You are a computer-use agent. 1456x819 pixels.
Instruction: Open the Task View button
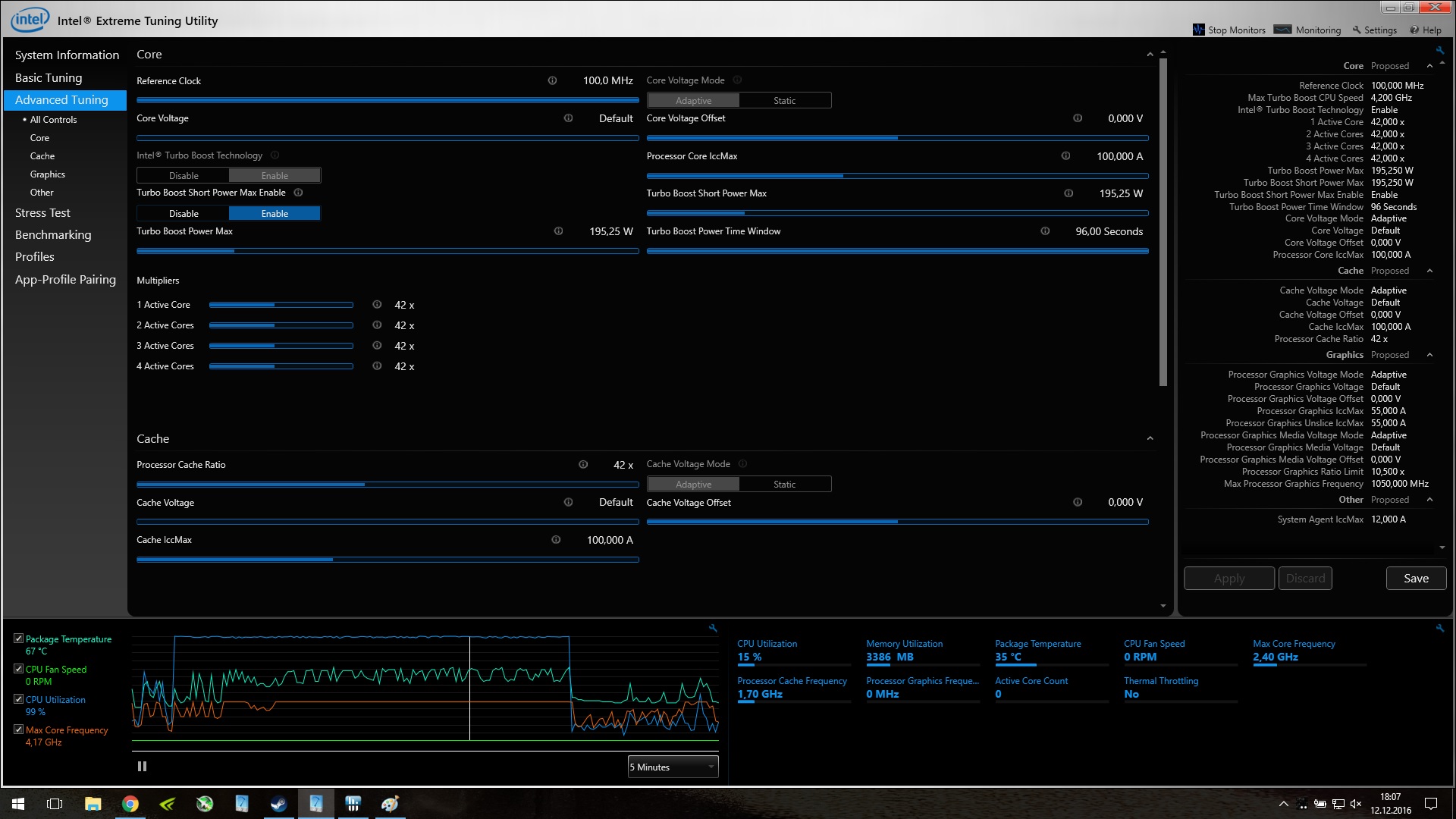[x=55, y=804]
